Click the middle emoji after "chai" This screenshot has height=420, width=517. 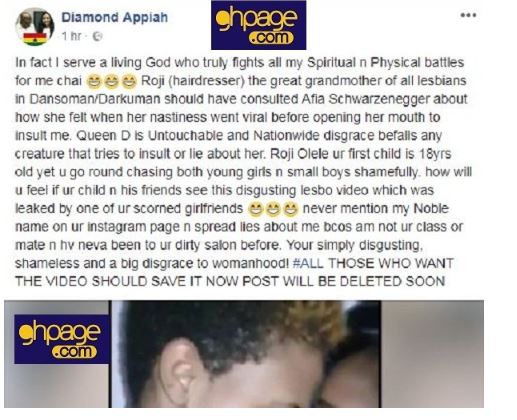click(111, 82)
